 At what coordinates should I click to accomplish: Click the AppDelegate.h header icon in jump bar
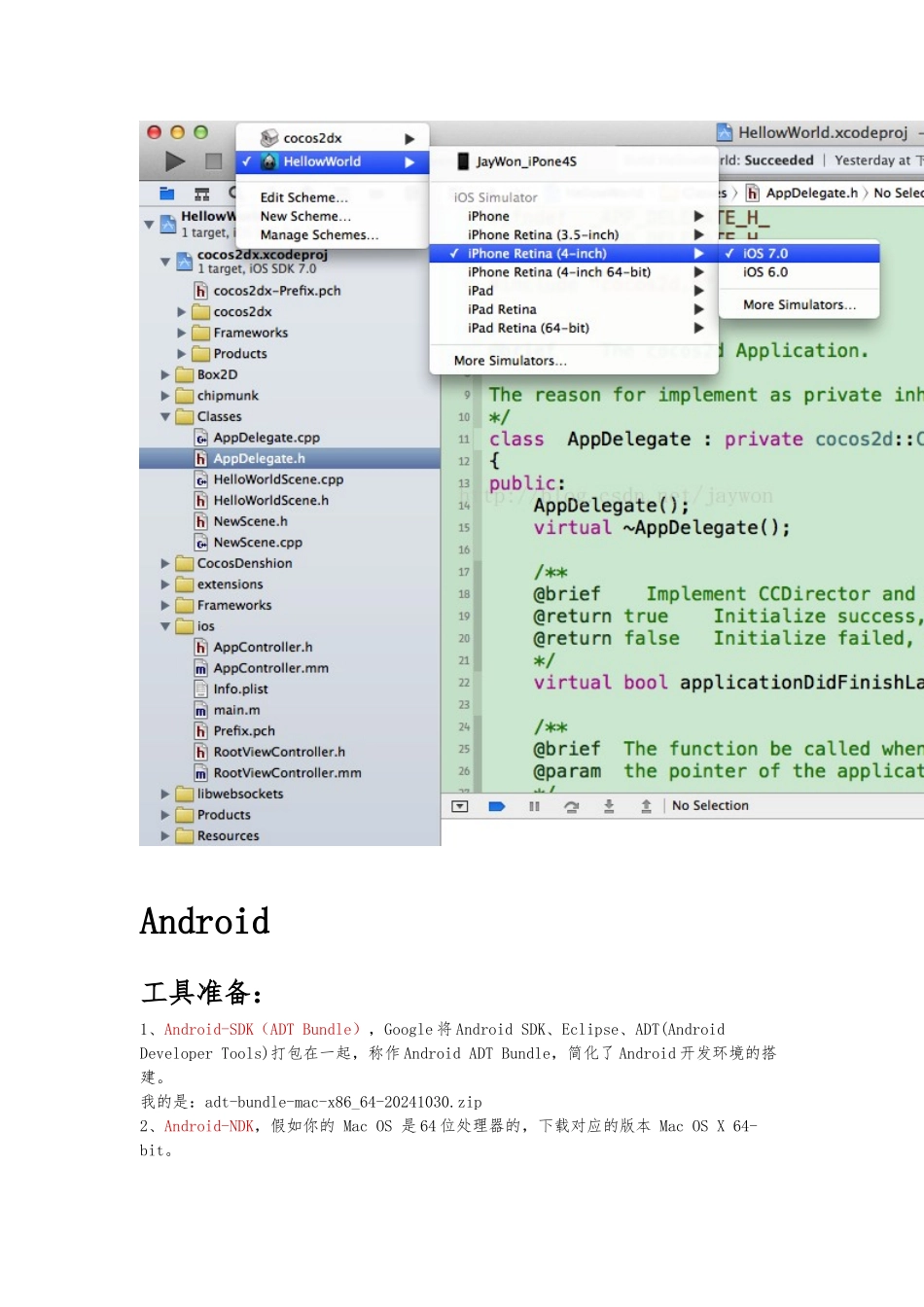coord(753,194)
